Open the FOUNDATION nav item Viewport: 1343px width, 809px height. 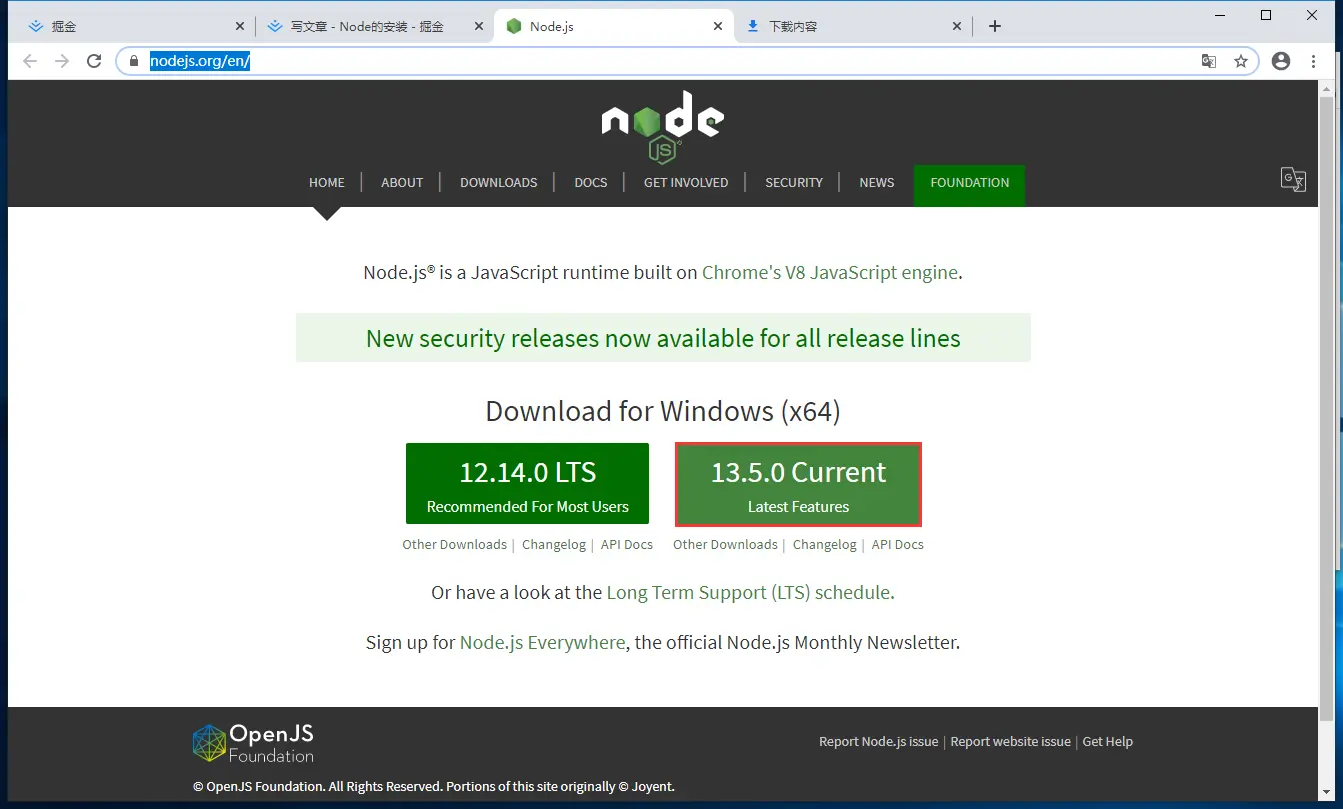pos(970,186)
